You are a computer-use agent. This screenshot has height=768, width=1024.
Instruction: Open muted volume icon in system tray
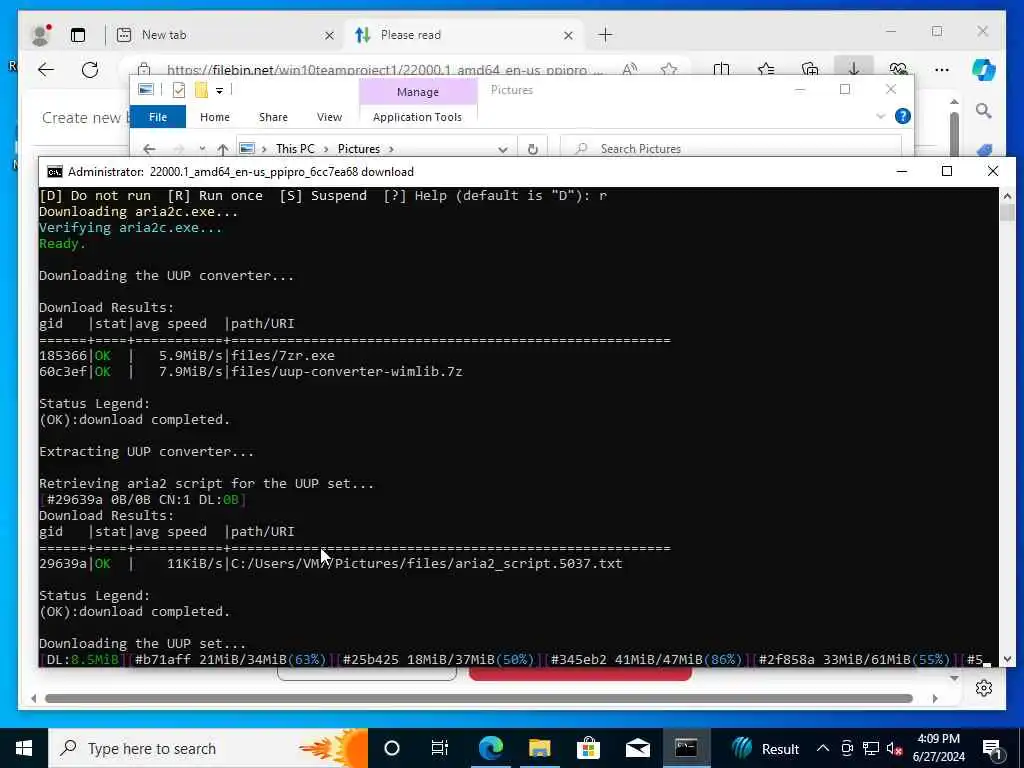pos(894,749)
